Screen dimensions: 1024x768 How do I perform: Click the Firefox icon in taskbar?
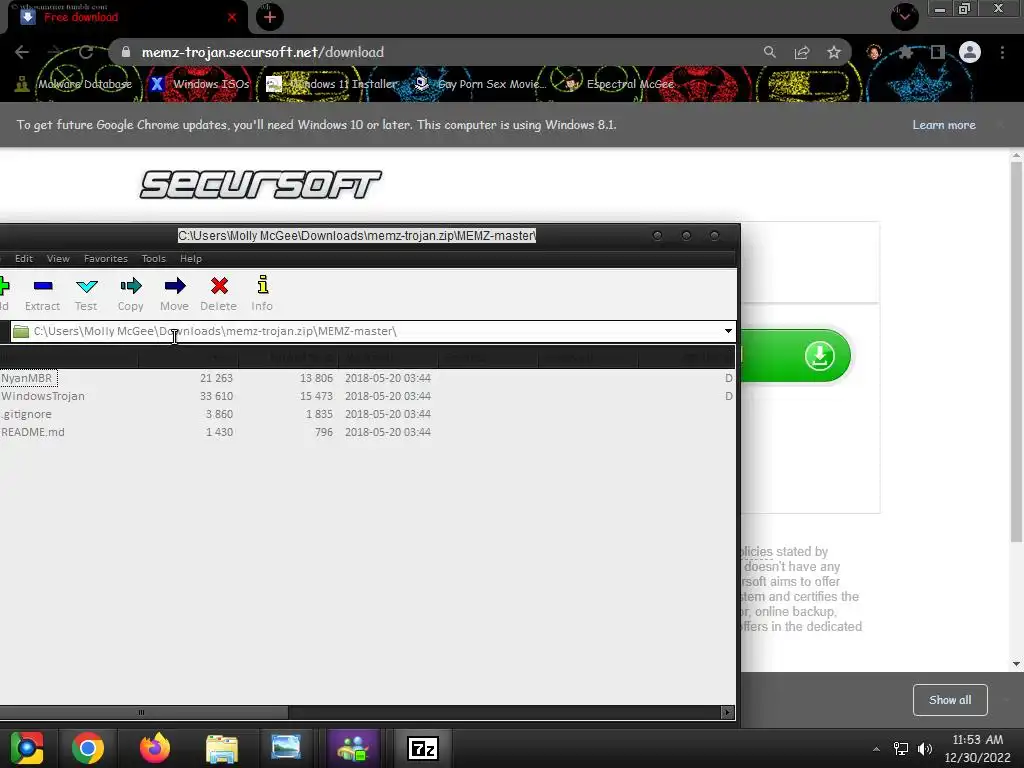click(x=155, y=748)
